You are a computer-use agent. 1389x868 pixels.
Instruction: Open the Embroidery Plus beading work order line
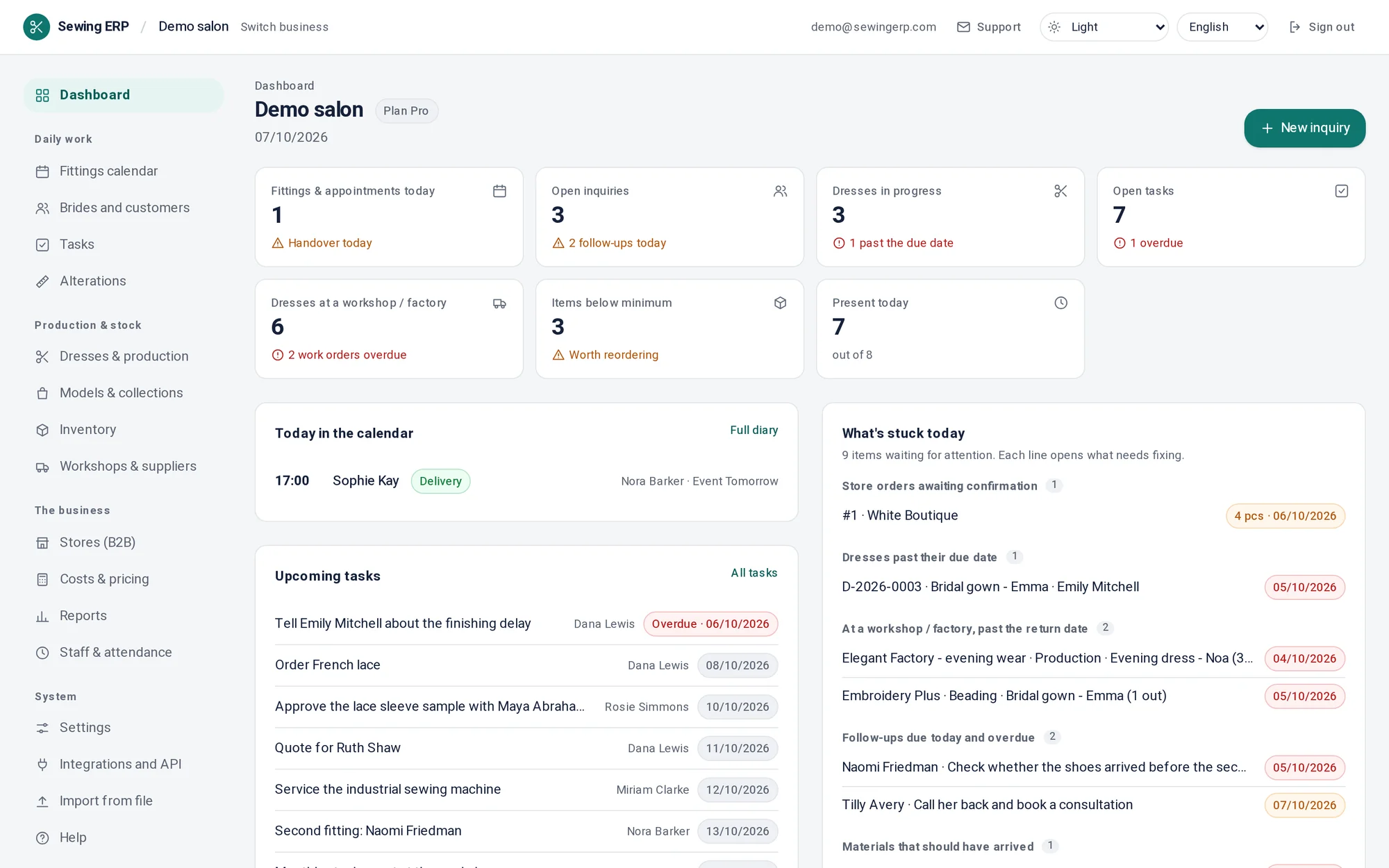coord(1093,696)
